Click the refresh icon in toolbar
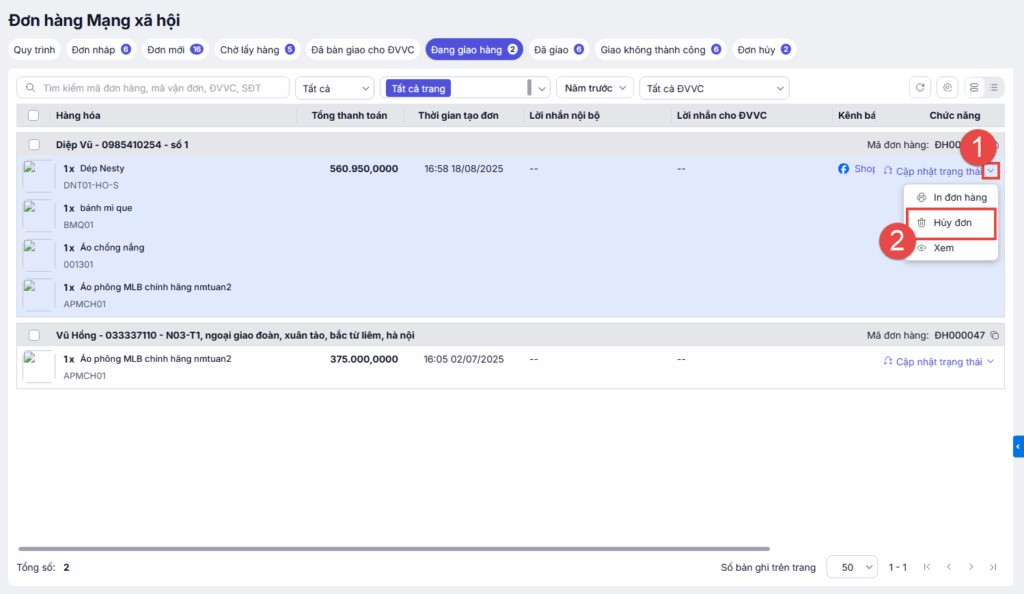 920,87
